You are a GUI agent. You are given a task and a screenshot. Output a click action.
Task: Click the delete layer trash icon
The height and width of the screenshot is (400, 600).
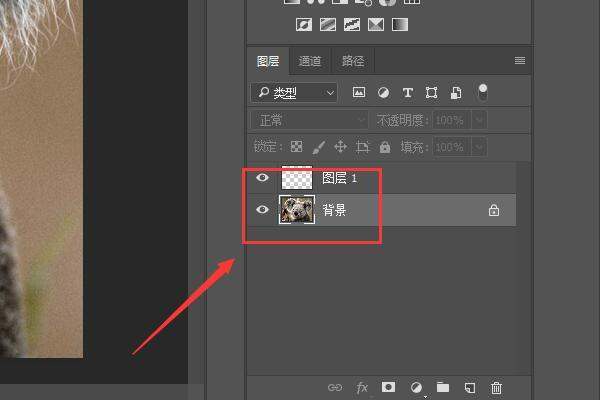497,387
